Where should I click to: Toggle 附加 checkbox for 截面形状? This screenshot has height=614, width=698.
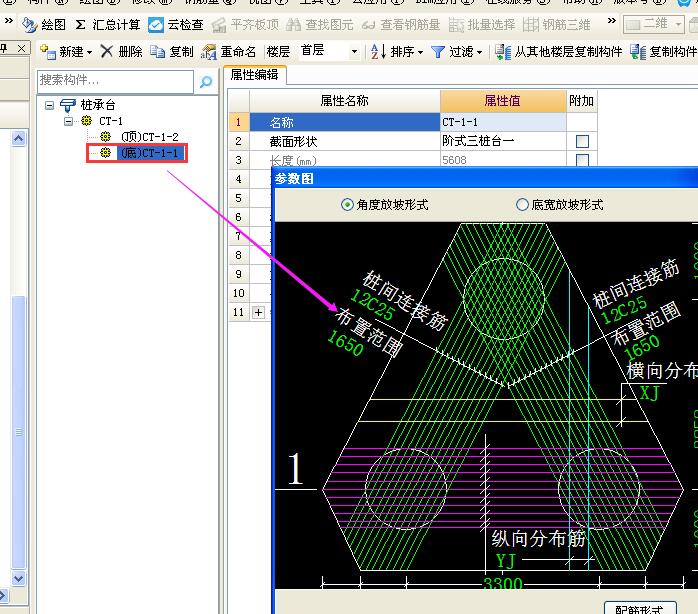point(582,141)
